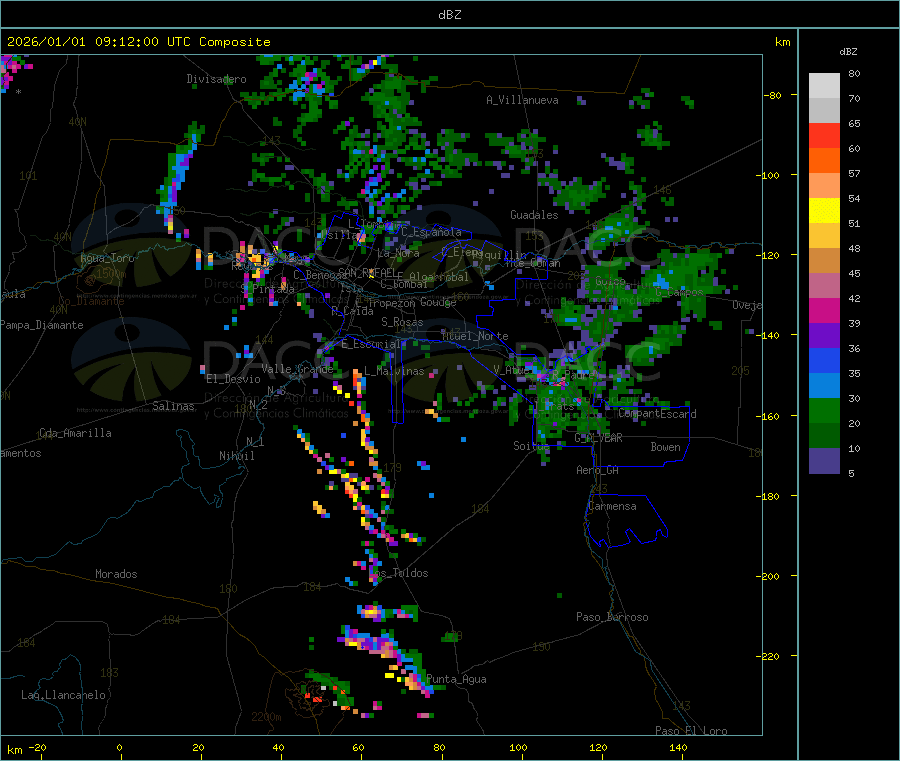Click the Morados location label
This screenshot has height=761, width=900.
tap(116, 574)
